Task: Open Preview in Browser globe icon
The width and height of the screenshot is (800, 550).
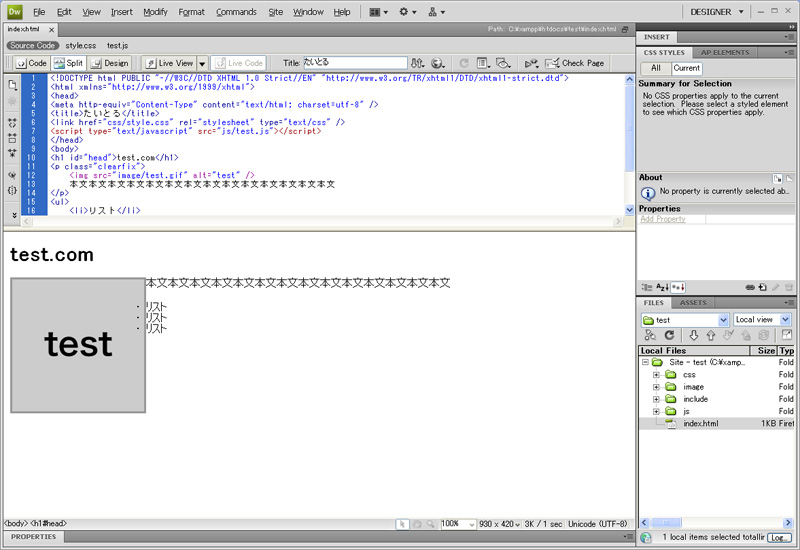Action: click(437, 63)
